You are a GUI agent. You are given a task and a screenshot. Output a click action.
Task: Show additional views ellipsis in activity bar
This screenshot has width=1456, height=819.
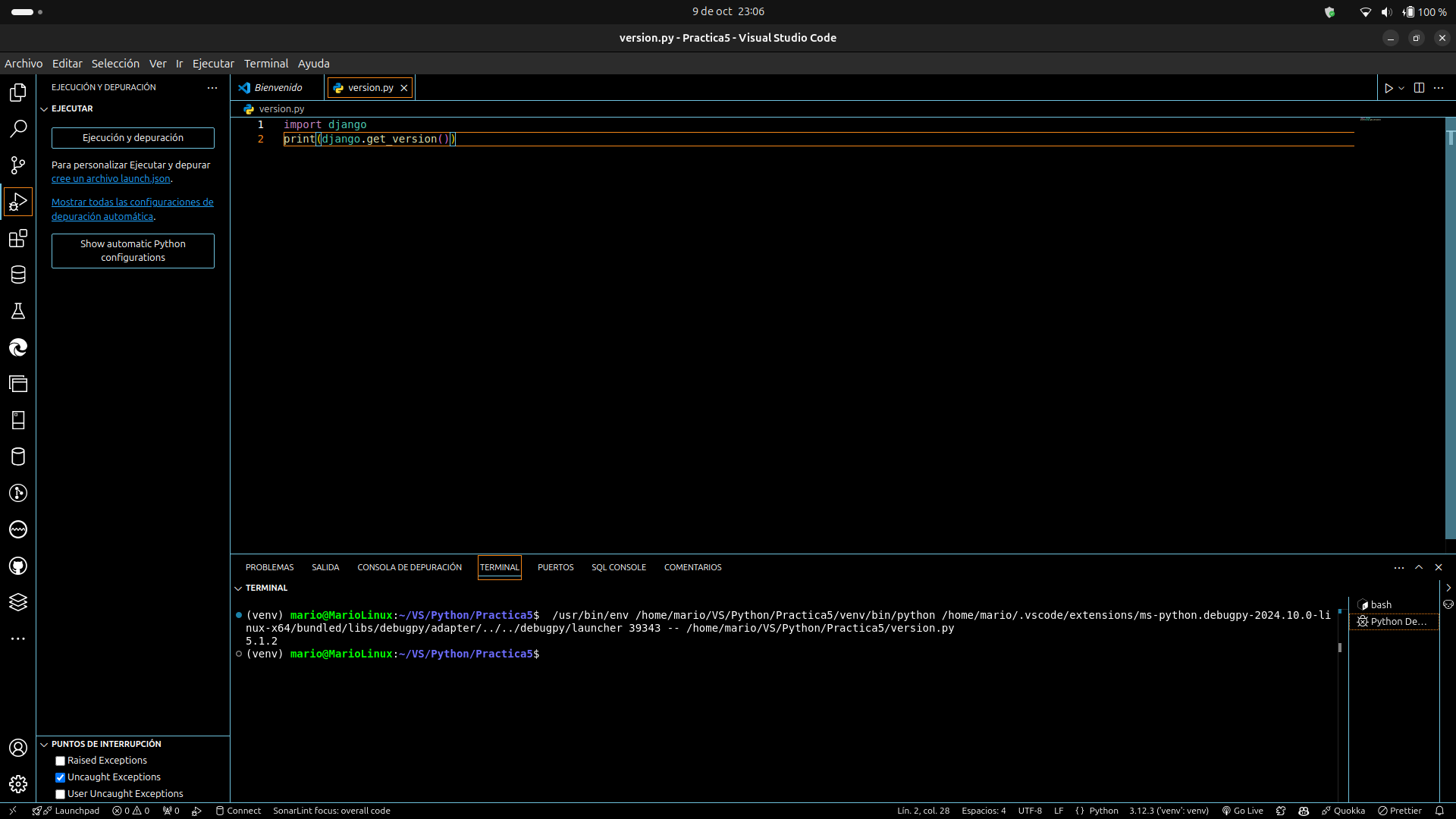click(18, 639)
